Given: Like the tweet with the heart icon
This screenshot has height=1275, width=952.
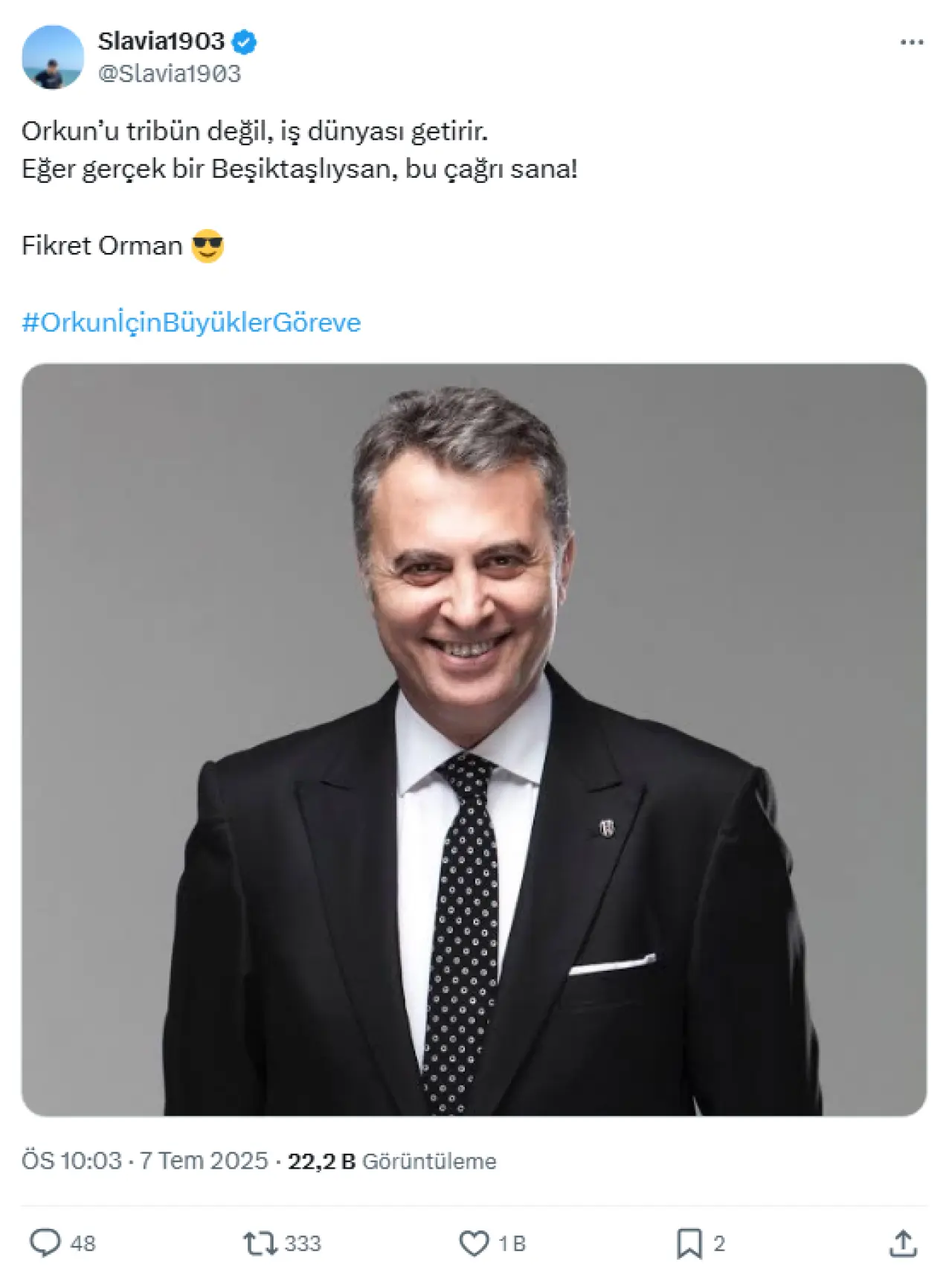Looking at the screenshot, I should pos(474,1243).
